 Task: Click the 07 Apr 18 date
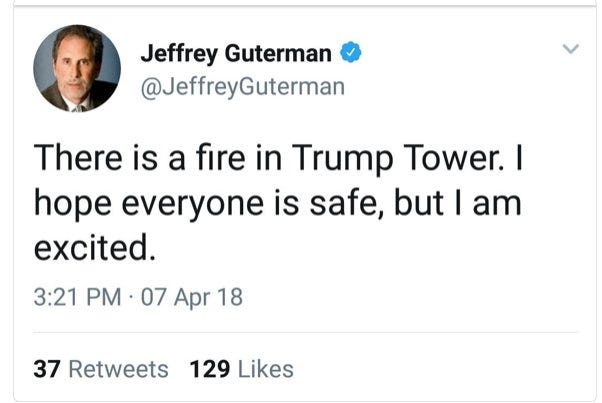192,297
